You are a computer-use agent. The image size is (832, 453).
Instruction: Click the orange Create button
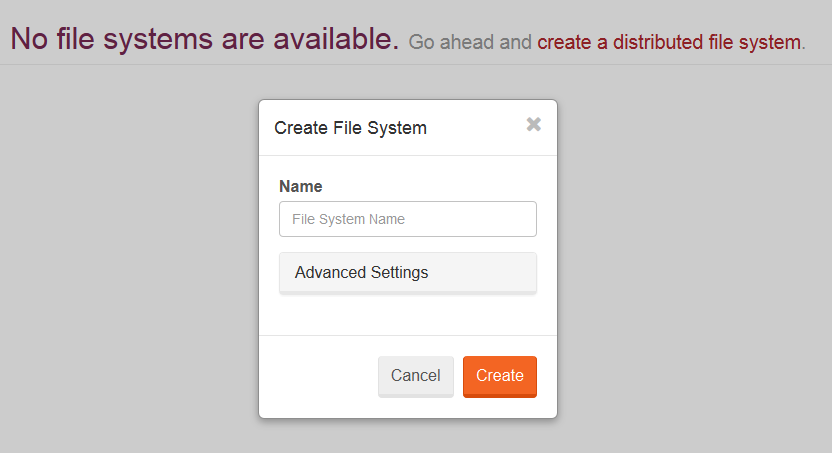[499, 376]
